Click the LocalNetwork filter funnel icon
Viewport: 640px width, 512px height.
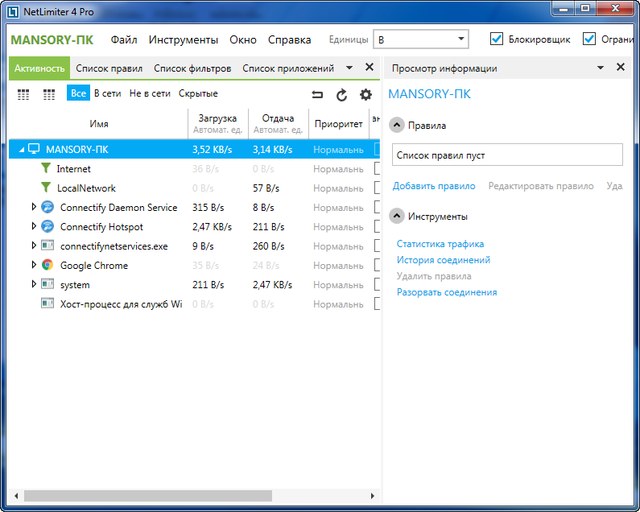point(45,188)
